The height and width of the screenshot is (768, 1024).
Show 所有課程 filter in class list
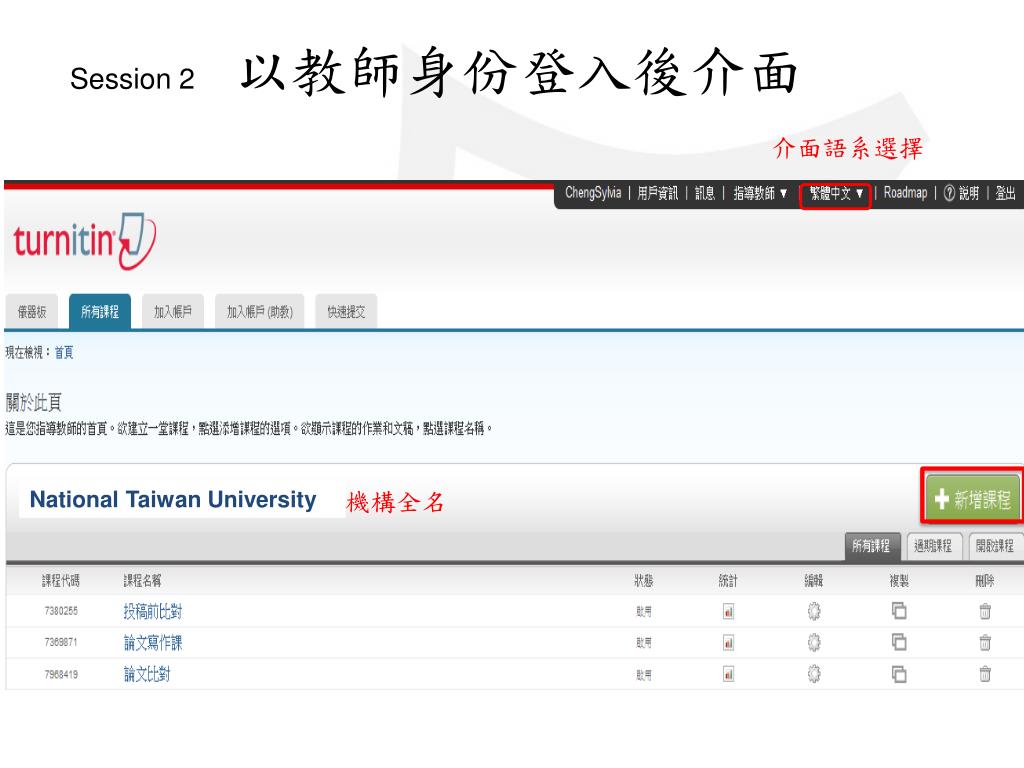pos(871,546)
